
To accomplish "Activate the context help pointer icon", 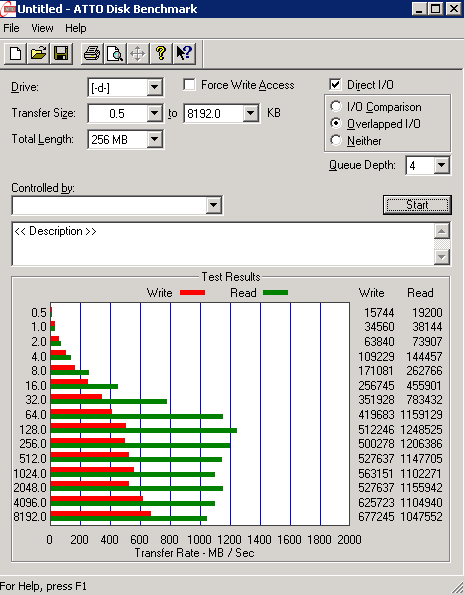I will (184, 54).
